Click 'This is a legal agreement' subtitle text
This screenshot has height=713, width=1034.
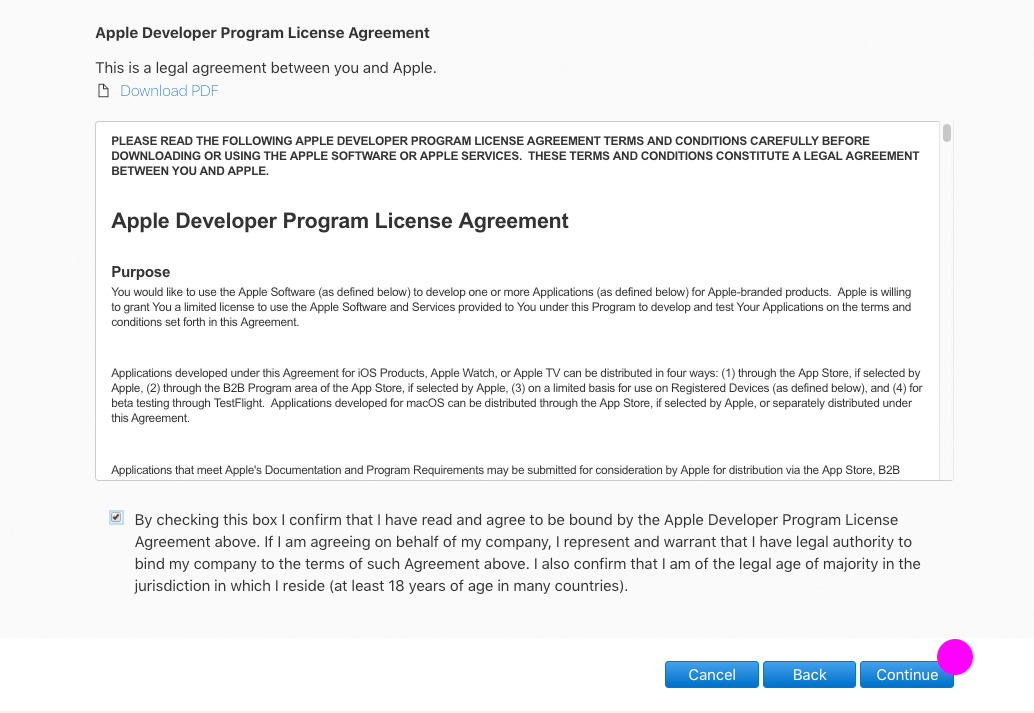tap(266, 68)
